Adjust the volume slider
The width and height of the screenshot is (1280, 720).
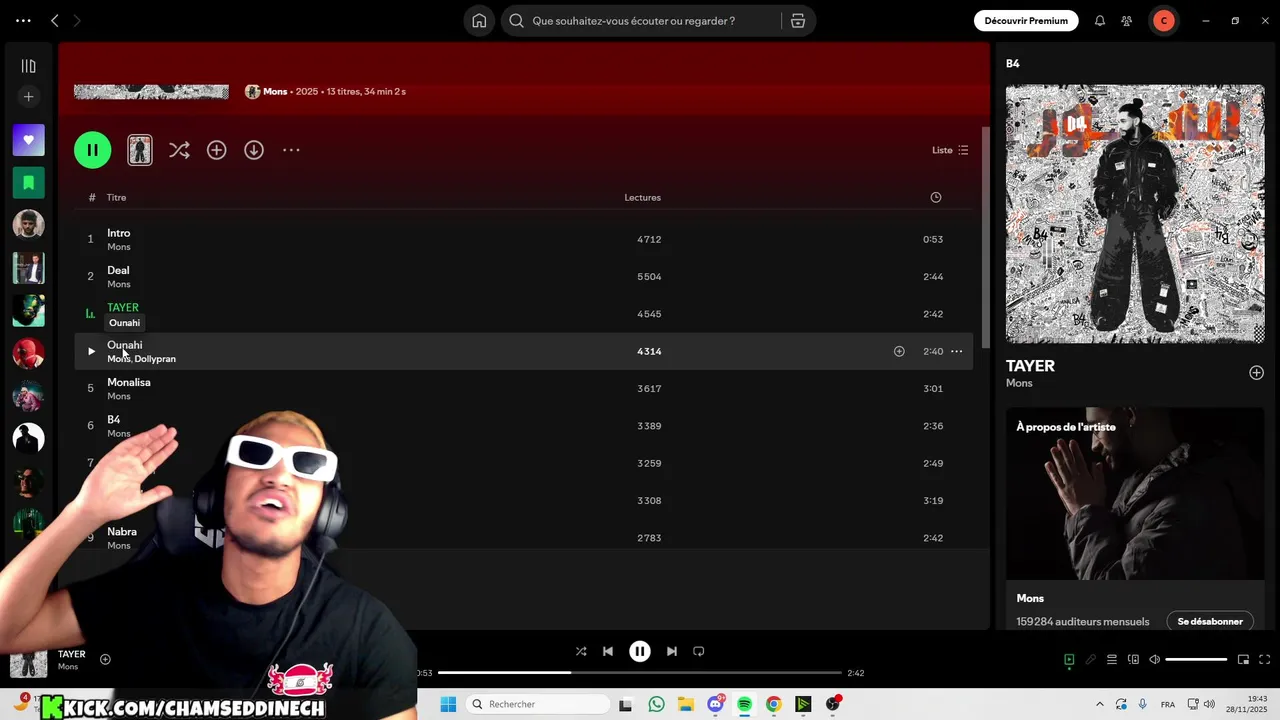(1196, 659)
